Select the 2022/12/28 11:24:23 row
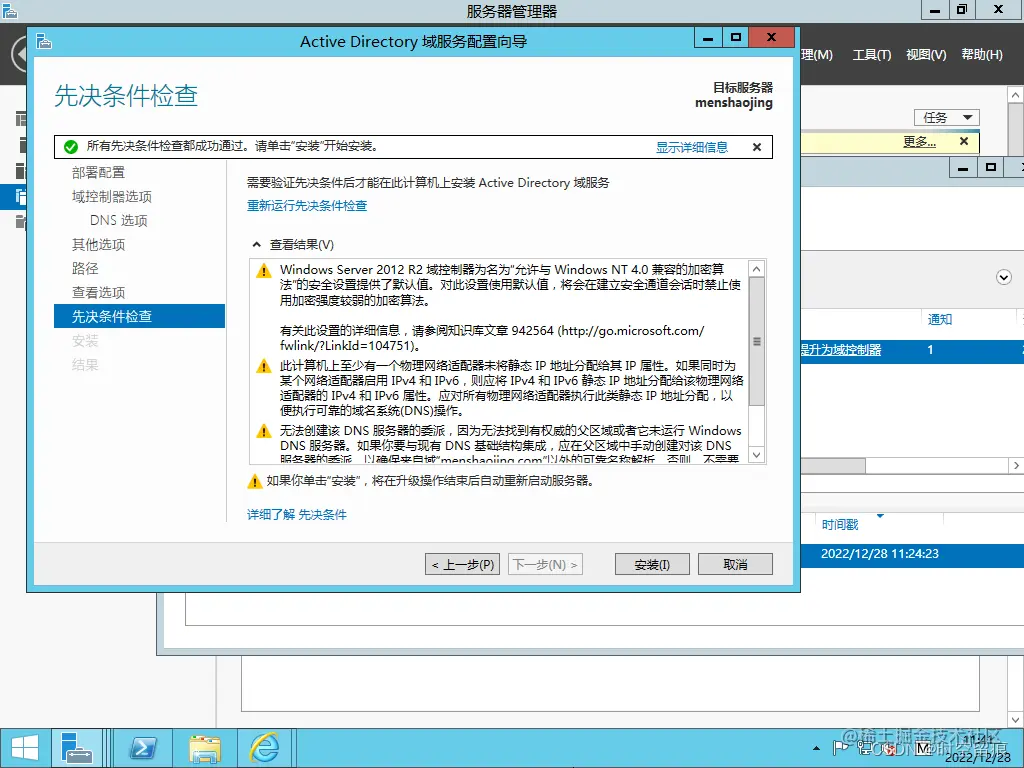This screenshot has height=768, width=1024. [912, 554]
